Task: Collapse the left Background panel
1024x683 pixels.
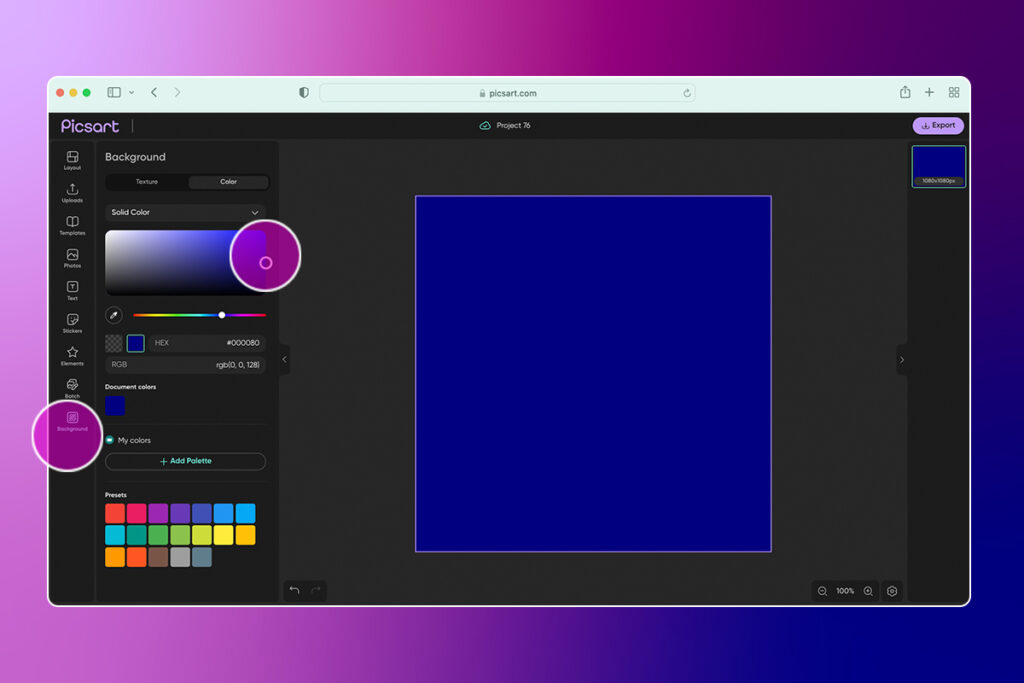Action: point(284,360)
